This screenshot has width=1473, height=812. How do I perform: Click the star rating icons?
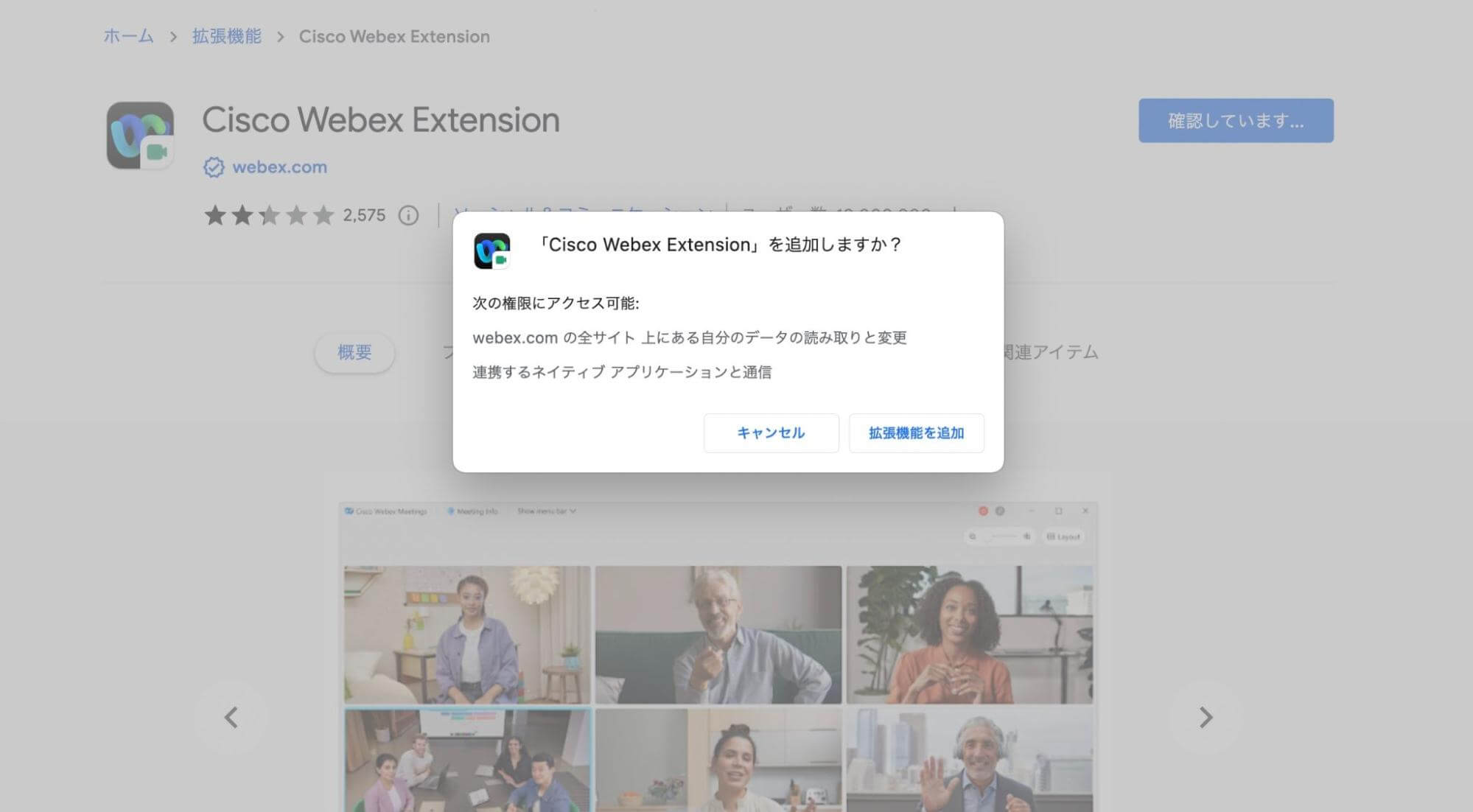pos(269,215)
